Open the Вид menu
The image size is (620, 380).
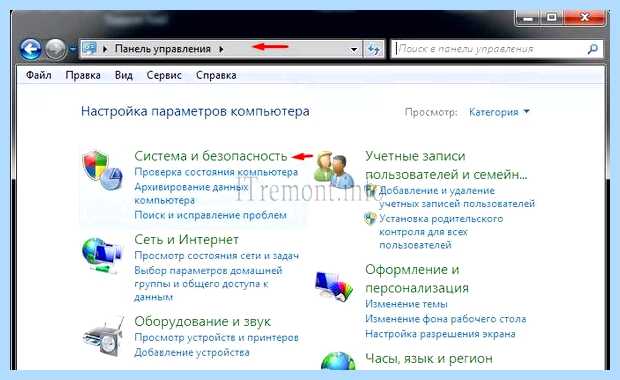(x=124, y=75)
